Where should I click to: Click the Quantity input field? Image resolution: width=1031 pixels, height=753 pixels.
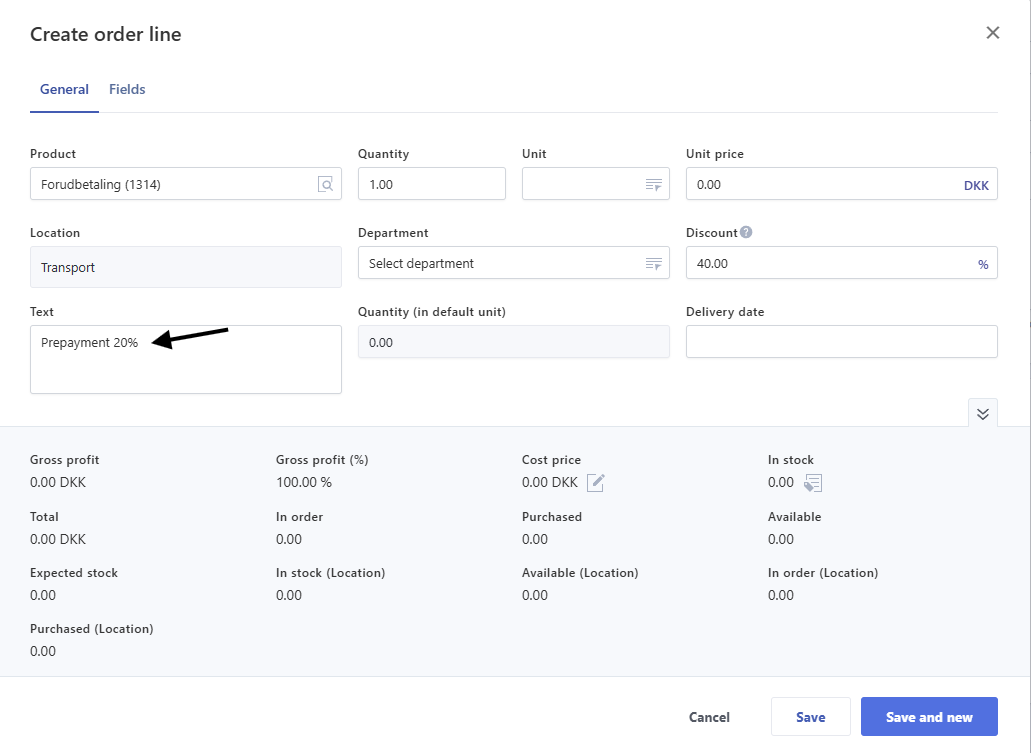(431, 184)
